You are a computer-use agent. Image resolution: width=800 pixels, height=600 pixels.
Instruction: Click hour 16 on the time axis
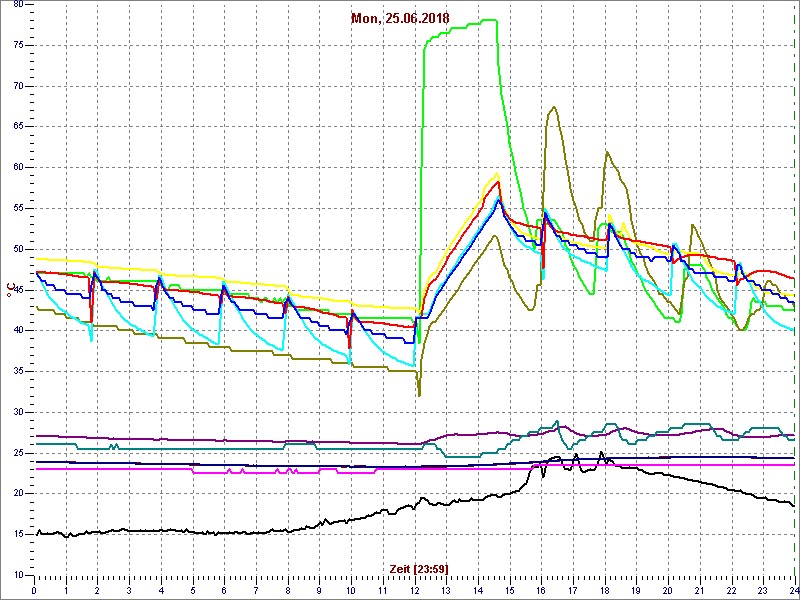[541, 590]
